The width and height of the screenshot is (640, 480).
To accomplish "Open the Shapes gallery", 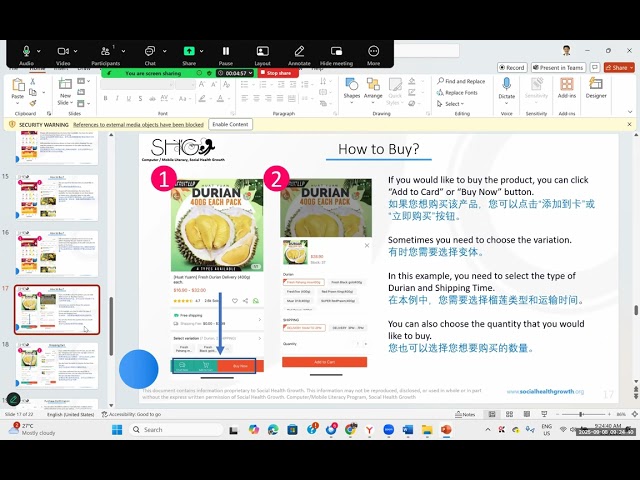I will [351, 90].
